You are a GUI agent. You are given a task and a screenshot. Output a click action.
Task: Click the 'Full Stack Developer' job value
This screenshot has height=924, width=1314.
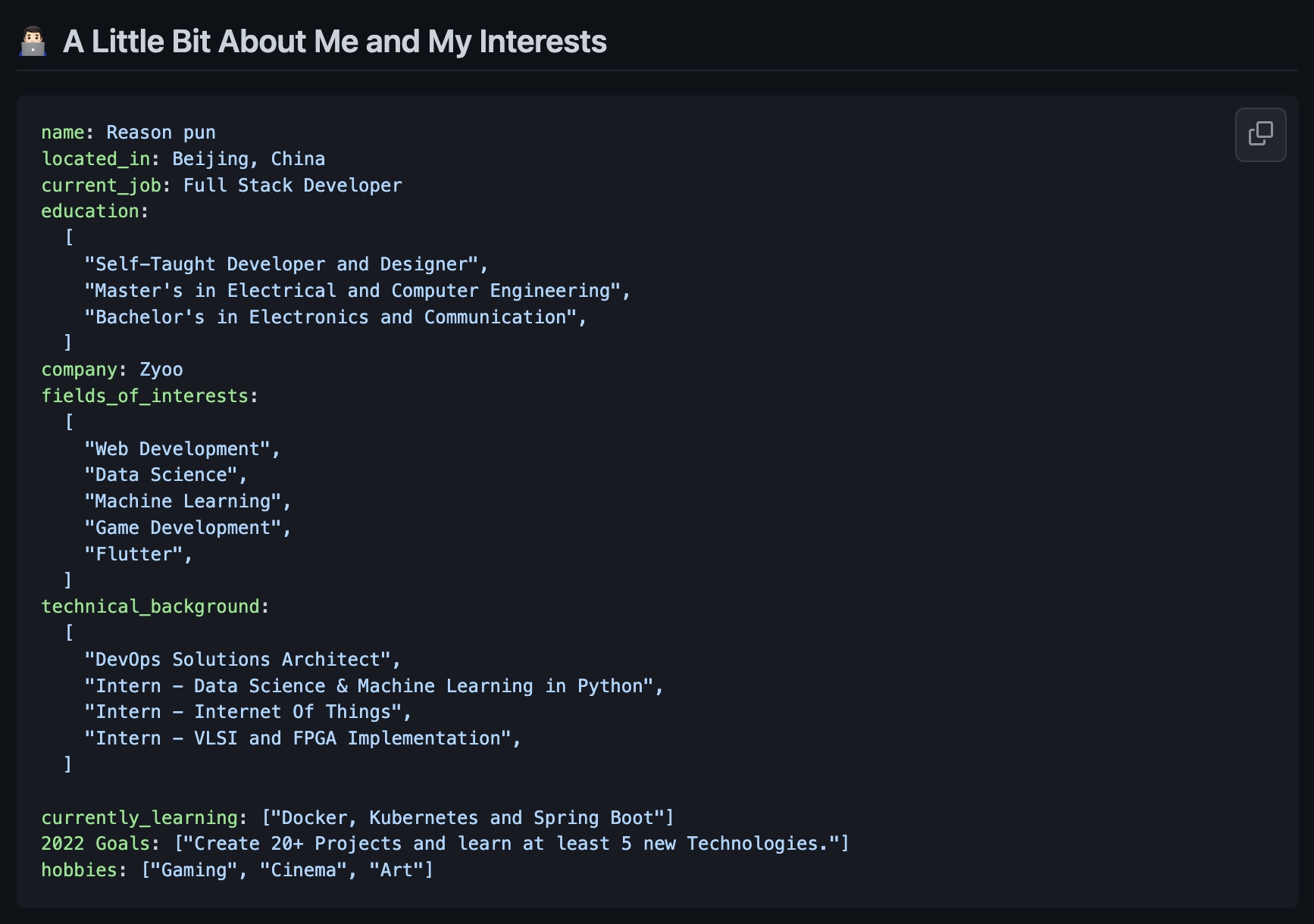coord(293,186)
